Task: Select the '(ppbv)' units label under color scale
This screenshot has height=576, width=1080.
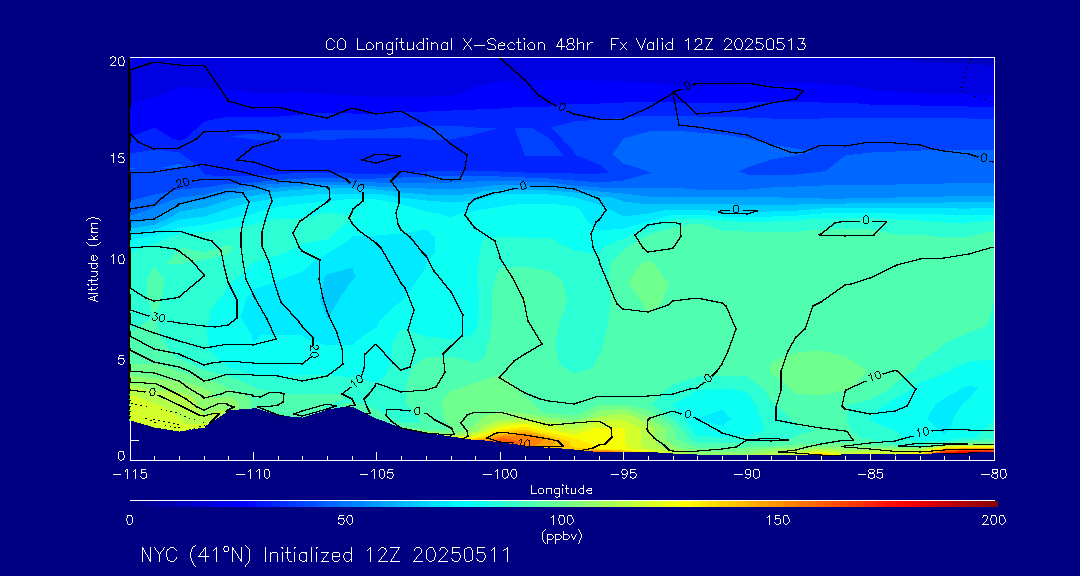Action: click(x=561, y=537)
